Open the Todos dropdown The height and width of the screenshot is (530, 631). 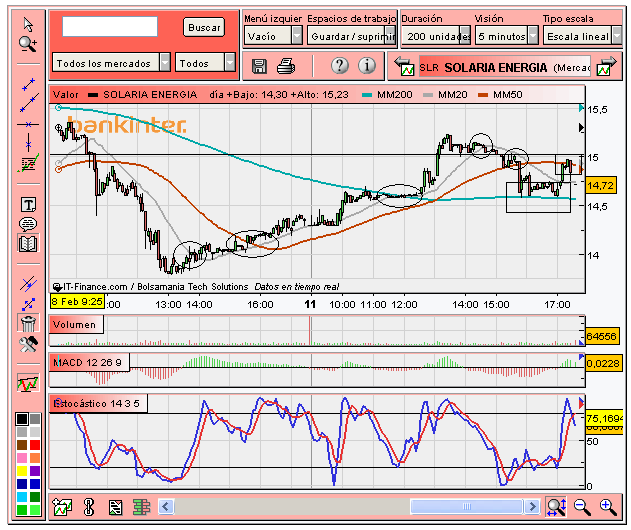(x=205, y=63)
